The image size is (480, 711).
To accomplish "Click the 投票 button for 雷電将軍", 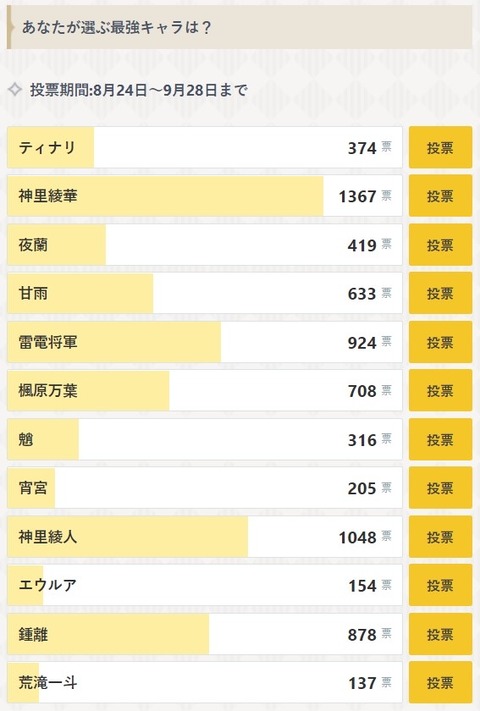I will click(x=440, y=342).
